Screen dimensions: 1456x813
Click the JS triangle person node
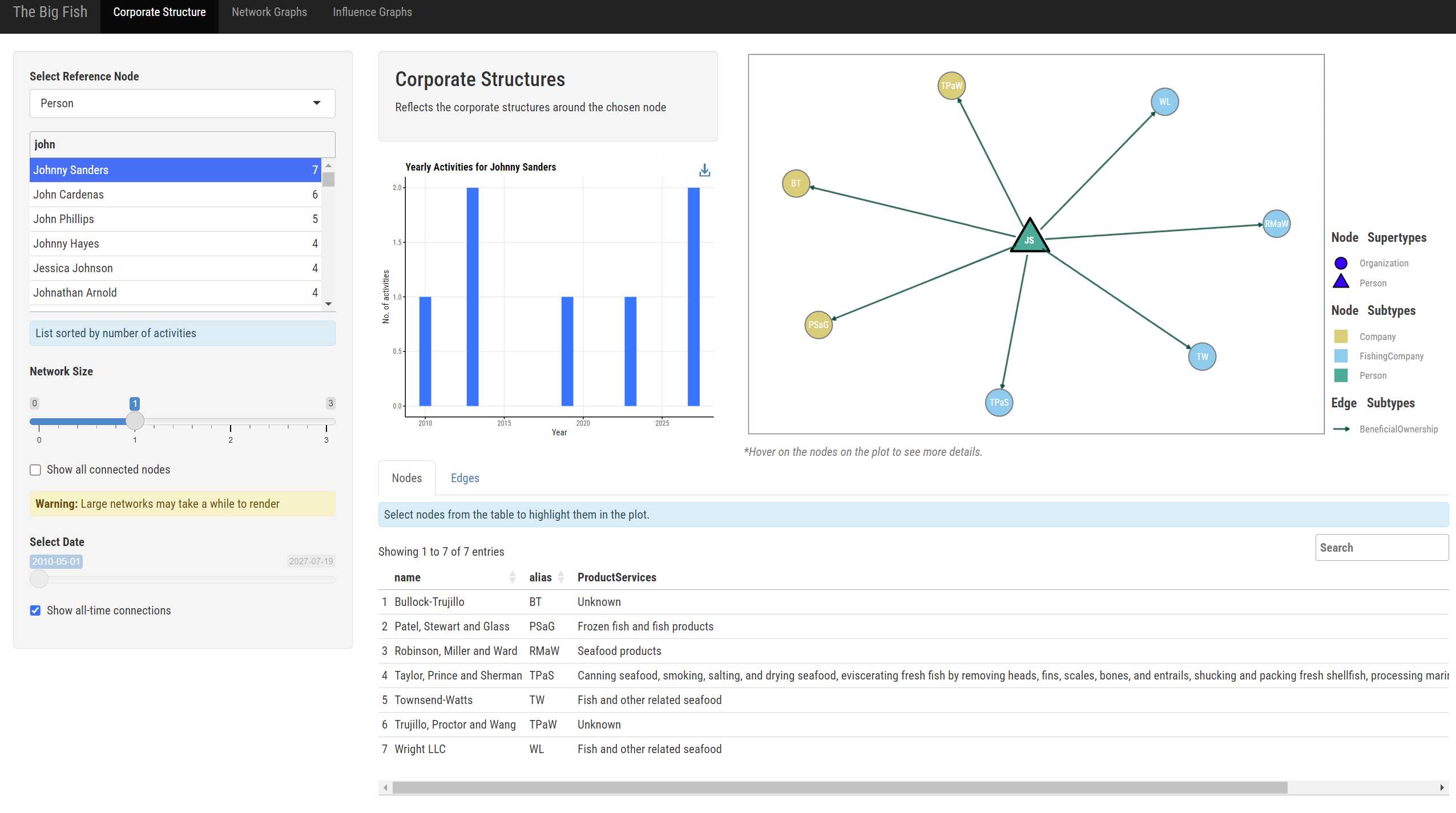(1029, 238)
